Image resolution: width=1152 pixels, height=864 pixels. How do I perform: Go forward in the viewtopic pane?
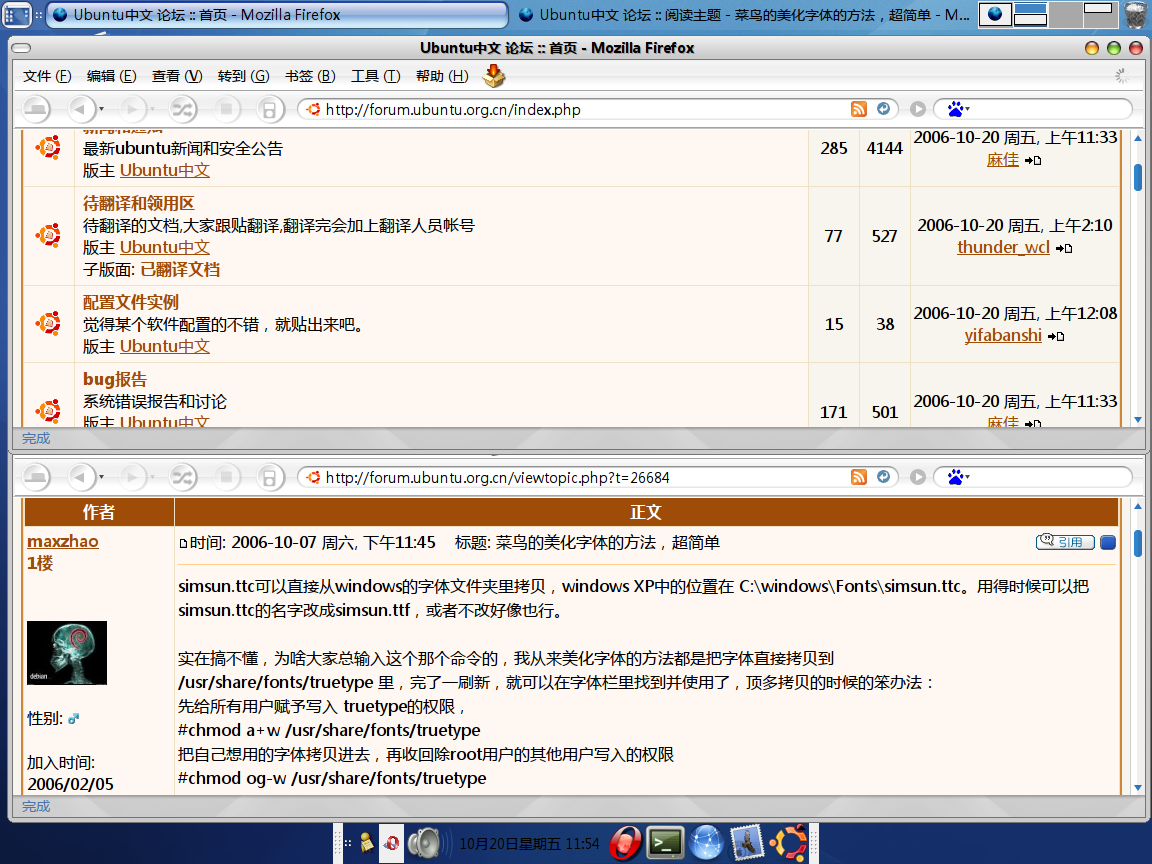pos(132,478)
